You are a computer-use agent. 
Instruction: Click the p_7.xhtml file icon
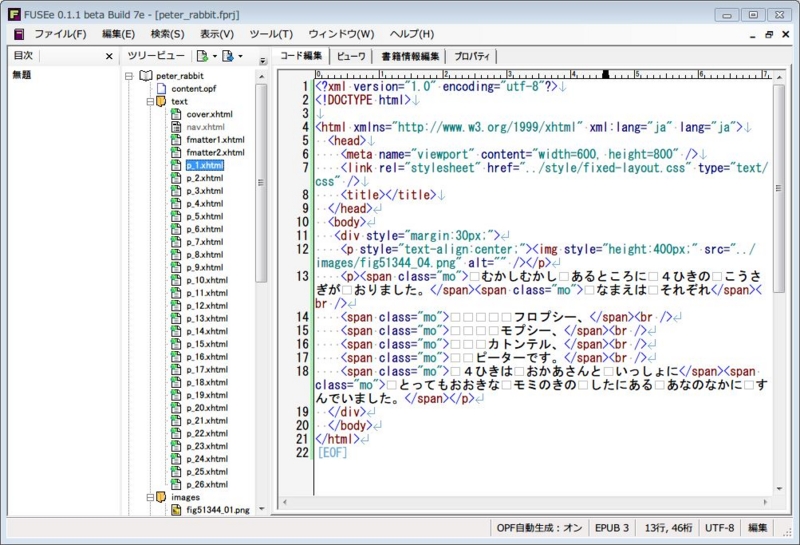coord(176,242)
